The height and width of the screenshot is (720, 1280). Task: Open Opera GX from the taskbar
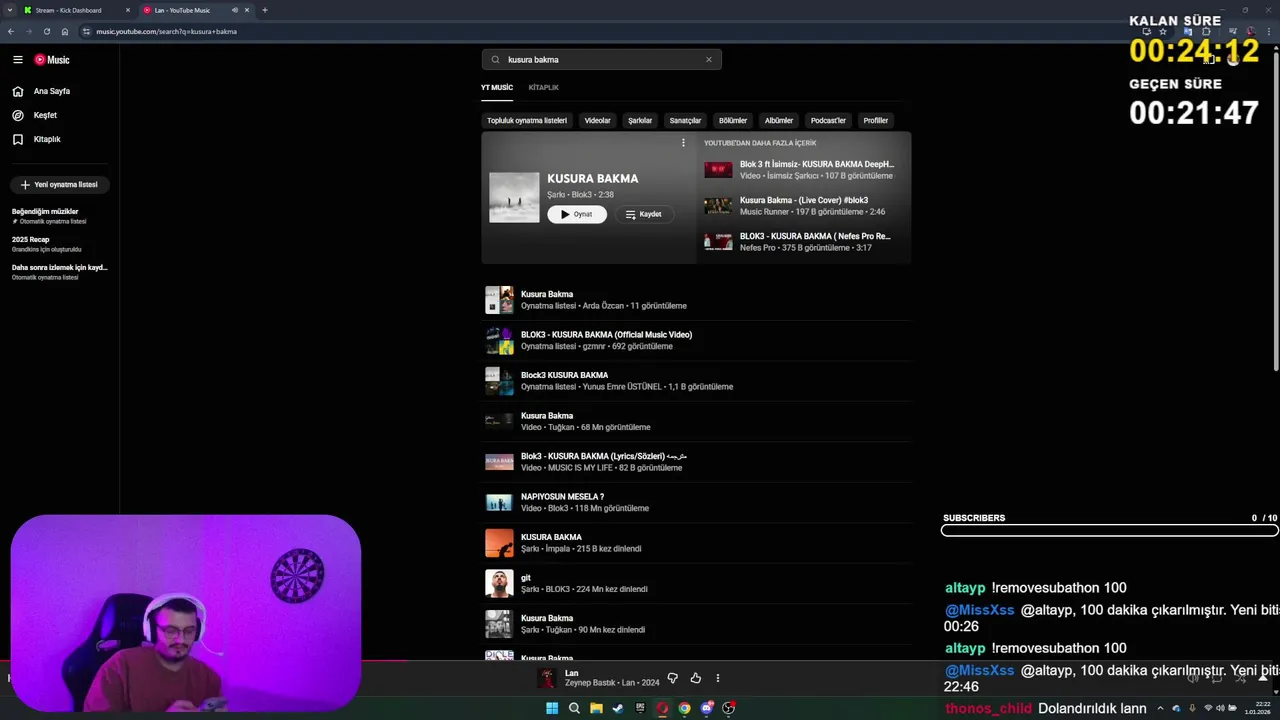point(662,708)
